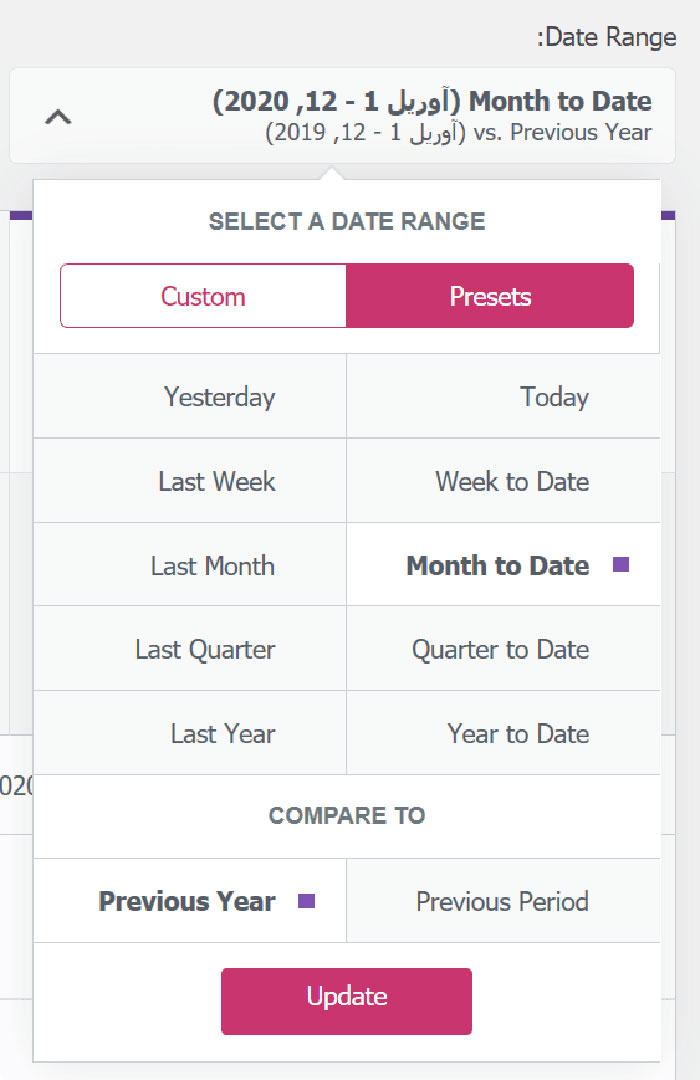
Task: Select Quarter to Date range
Action: click(504, 649)
